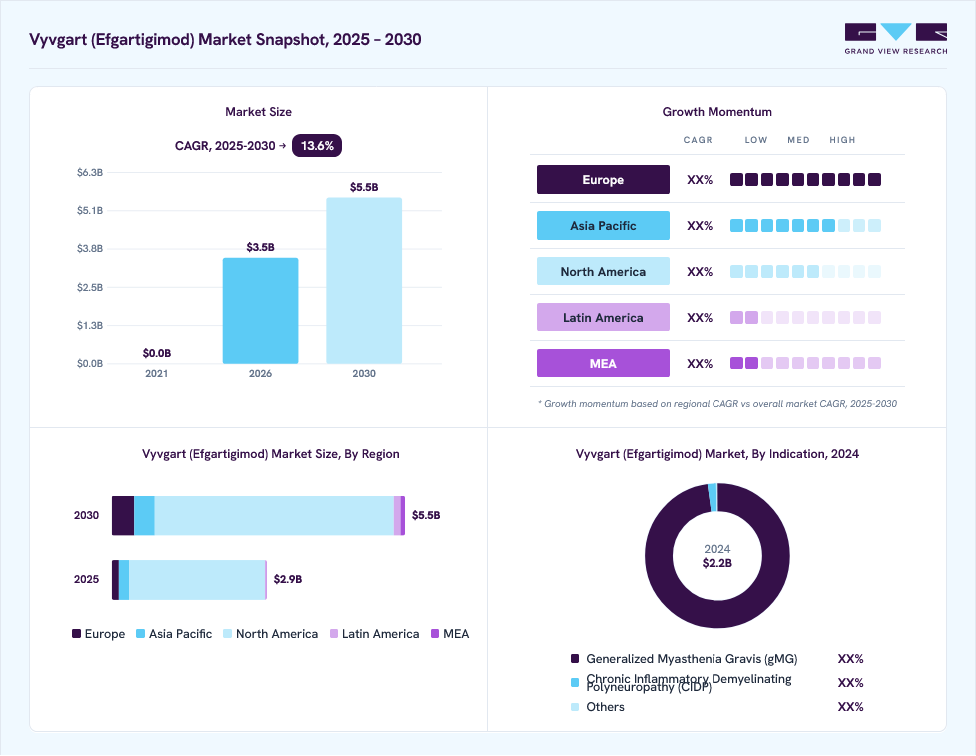Click the Asia Pacific growth momentum squares
This screenshot has height=756, width=976.
coord(805,225)
